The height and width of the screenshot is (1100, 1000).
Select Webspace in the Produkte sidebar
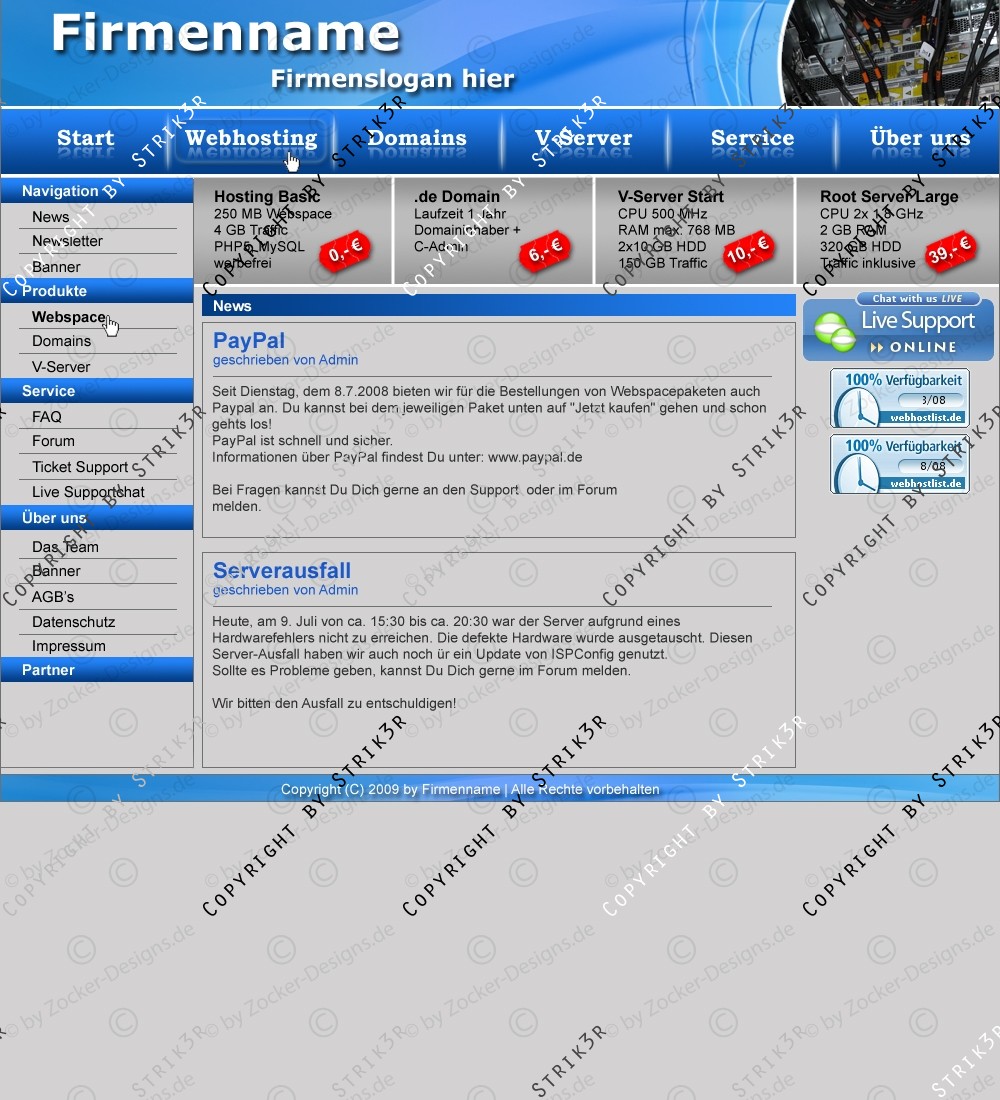tap(68, 317)
